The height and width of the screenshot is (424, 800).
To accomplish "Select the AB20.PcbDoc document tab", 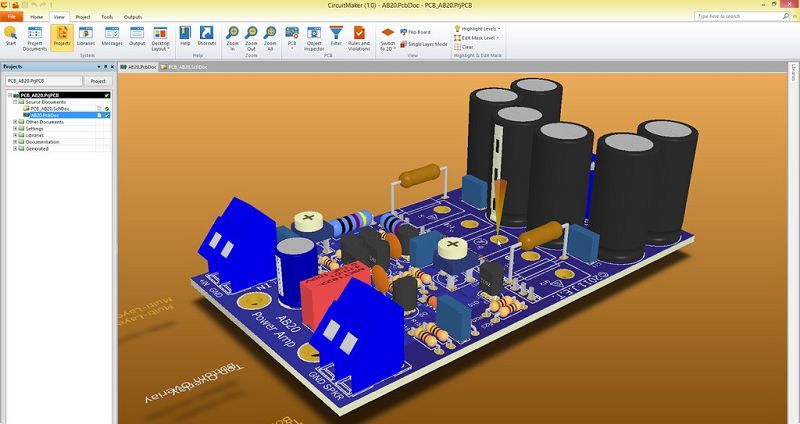I will [138, 67].
